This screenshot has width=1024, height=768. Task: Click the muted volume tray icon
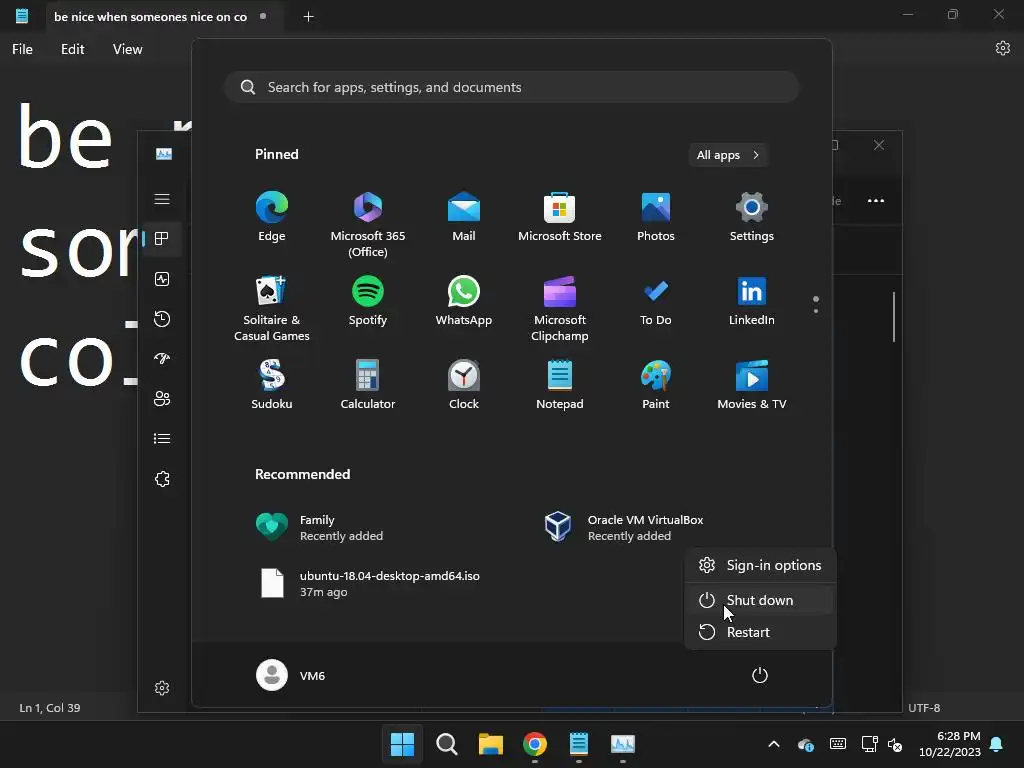[895, 744]
